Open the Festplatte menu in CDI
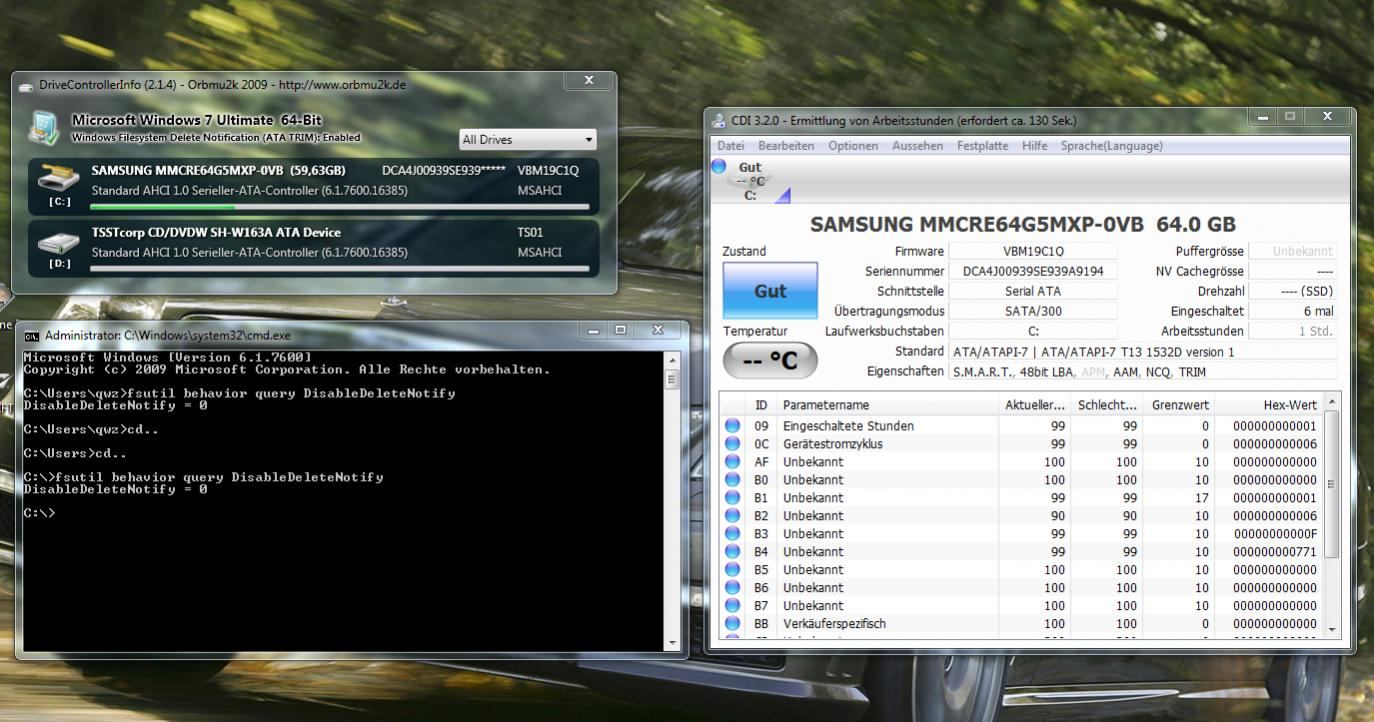This screenshot has height=722, width=1374. pyautogui.click(x=982, y=146)
